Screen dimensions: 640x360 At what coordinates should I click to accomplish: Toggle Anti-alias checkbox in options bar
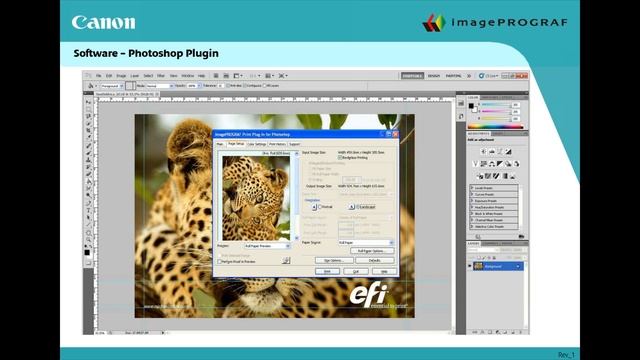coord(228,86)
